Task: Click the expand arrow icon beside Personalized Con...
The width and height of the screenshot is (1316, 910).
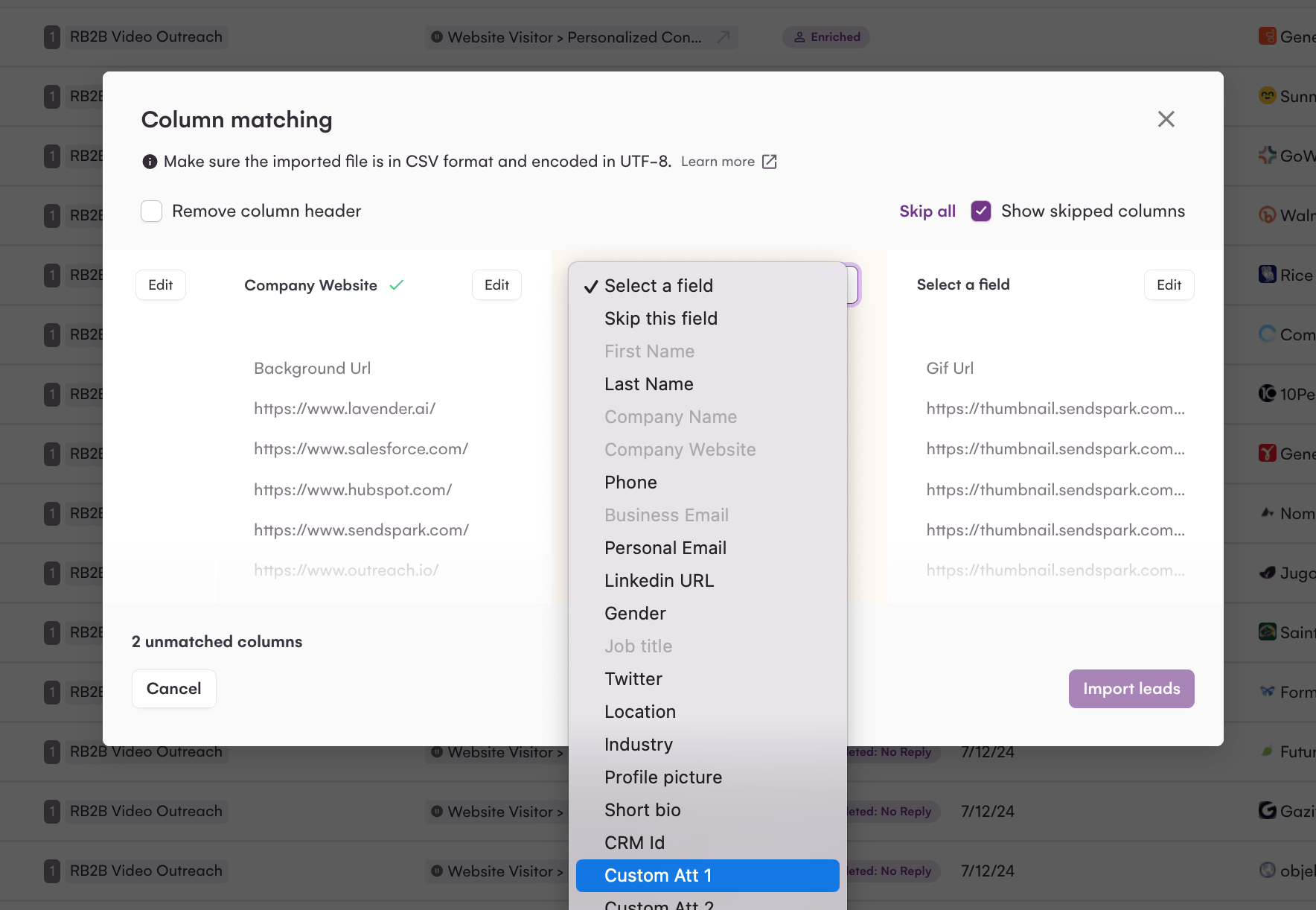Action: (x=723, y=37)
